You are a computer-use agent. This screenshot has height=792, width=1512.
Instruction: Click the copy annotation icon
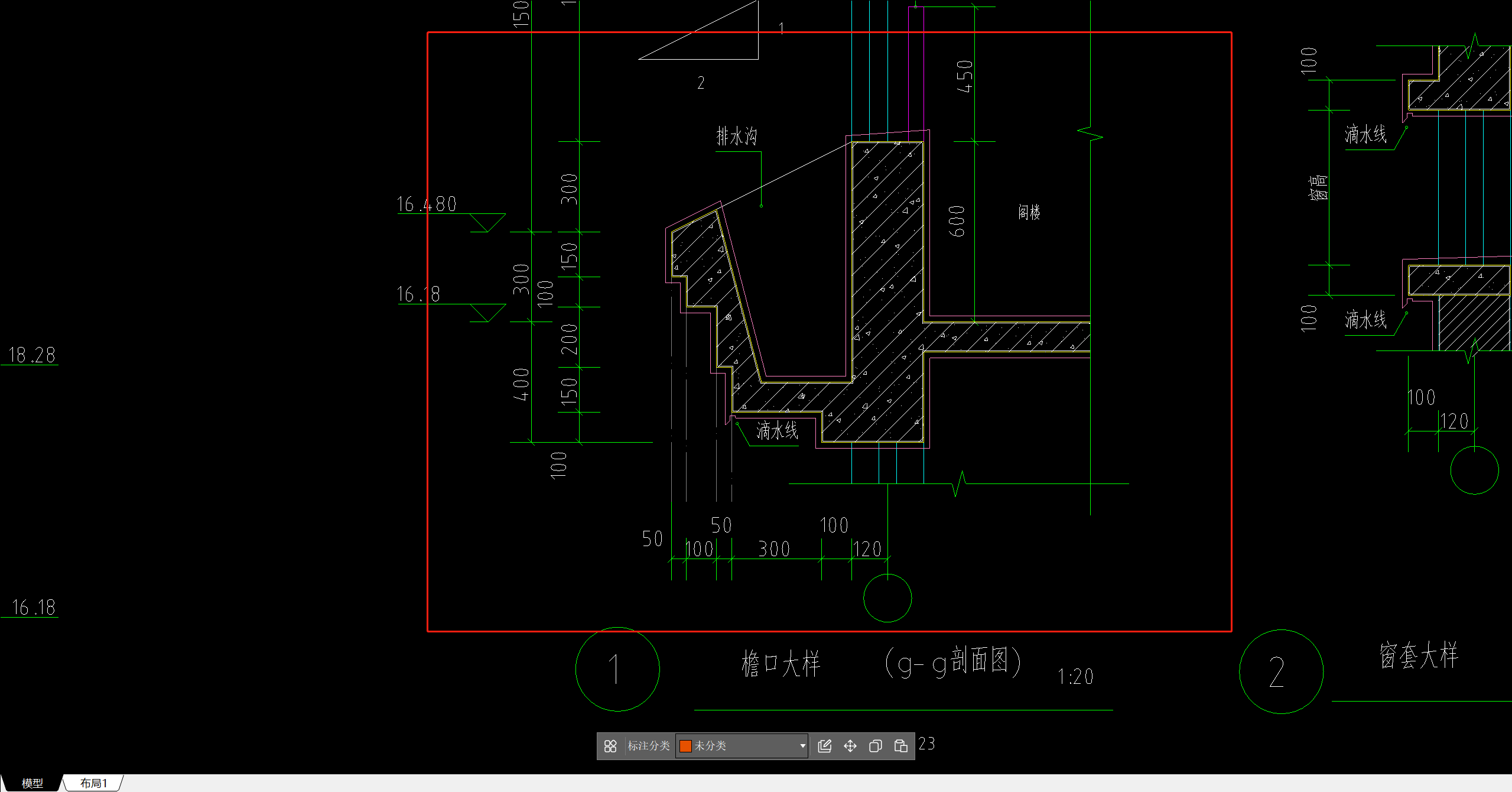coord(876,746)
